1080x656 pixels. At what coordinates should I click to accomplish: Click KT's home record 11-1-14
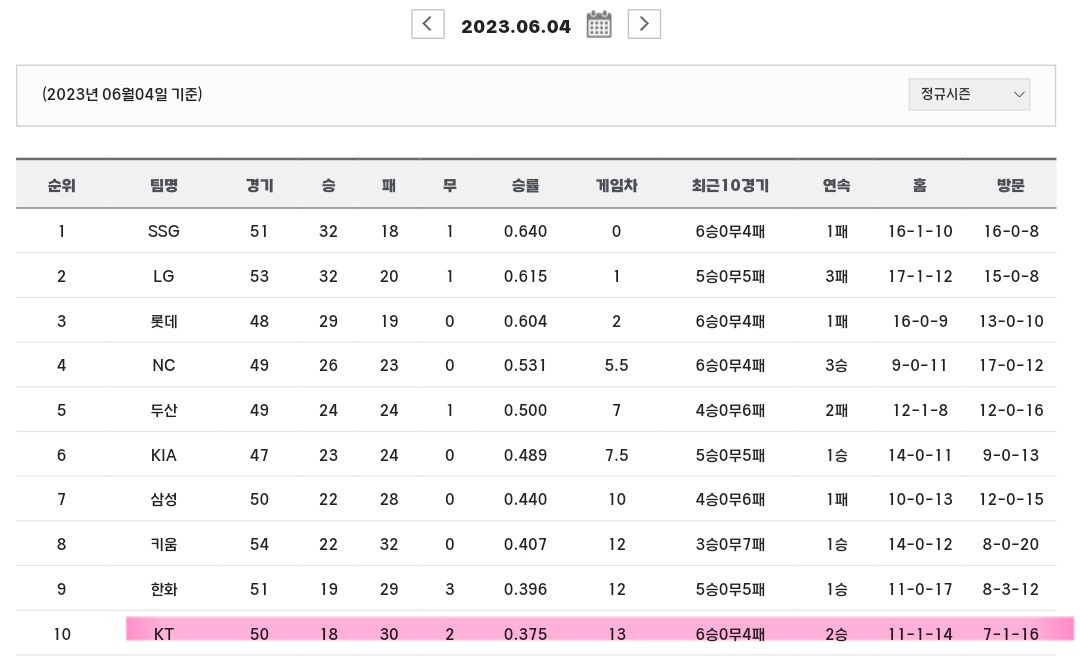(x=920, y=634)
